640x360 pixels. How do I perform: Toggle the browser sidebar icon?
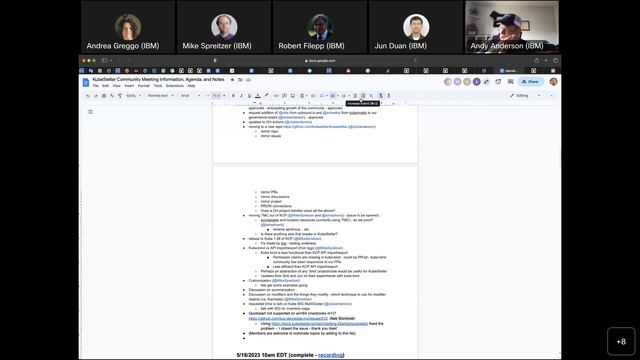tap(104, 60)
